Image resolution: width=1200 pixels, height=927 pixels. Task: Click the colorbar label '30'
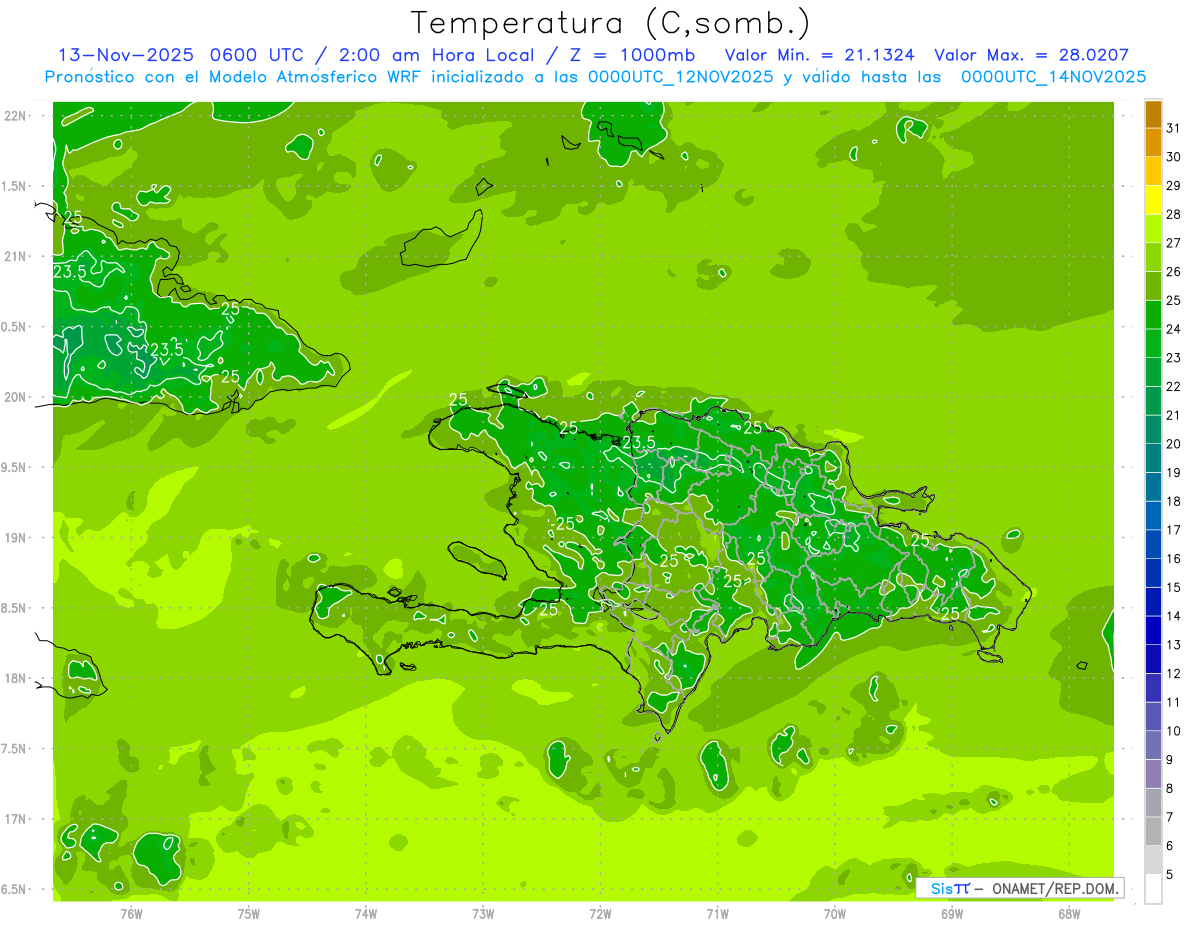1174,157
